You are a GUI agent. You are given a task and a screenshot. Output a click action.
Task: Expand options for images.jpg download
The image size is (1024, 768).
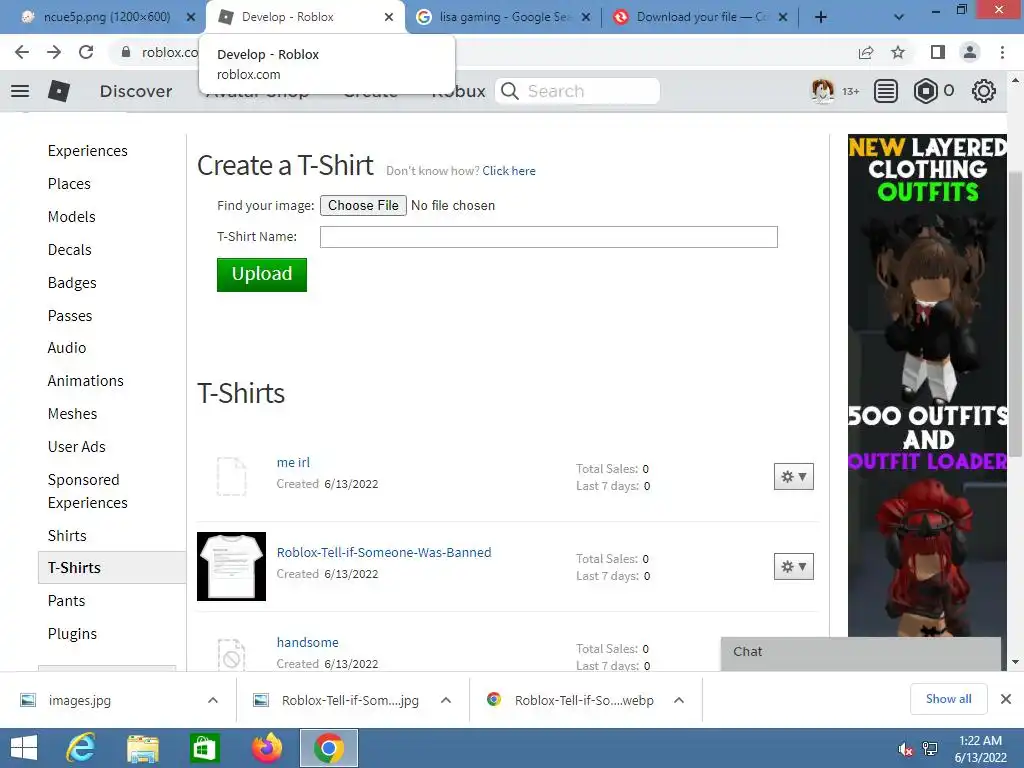point(213,700)
